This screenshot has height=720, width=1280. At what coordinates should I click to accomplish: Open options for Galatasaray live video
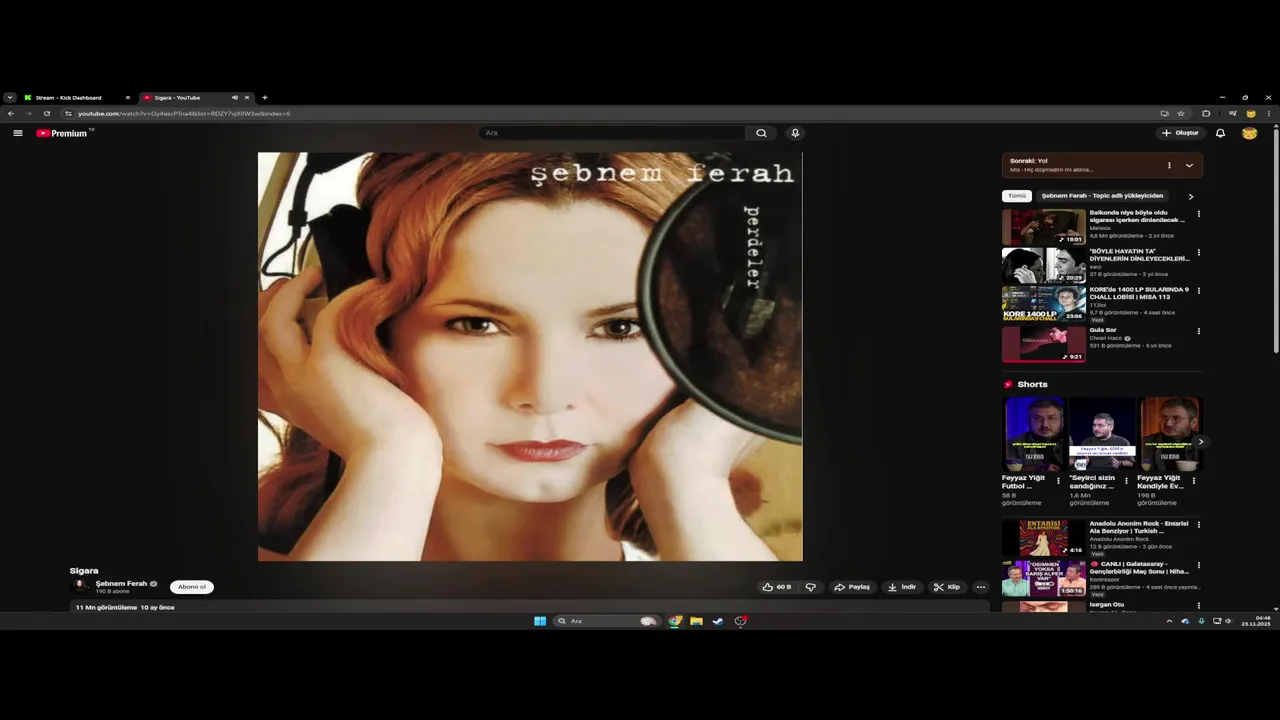1199,565
